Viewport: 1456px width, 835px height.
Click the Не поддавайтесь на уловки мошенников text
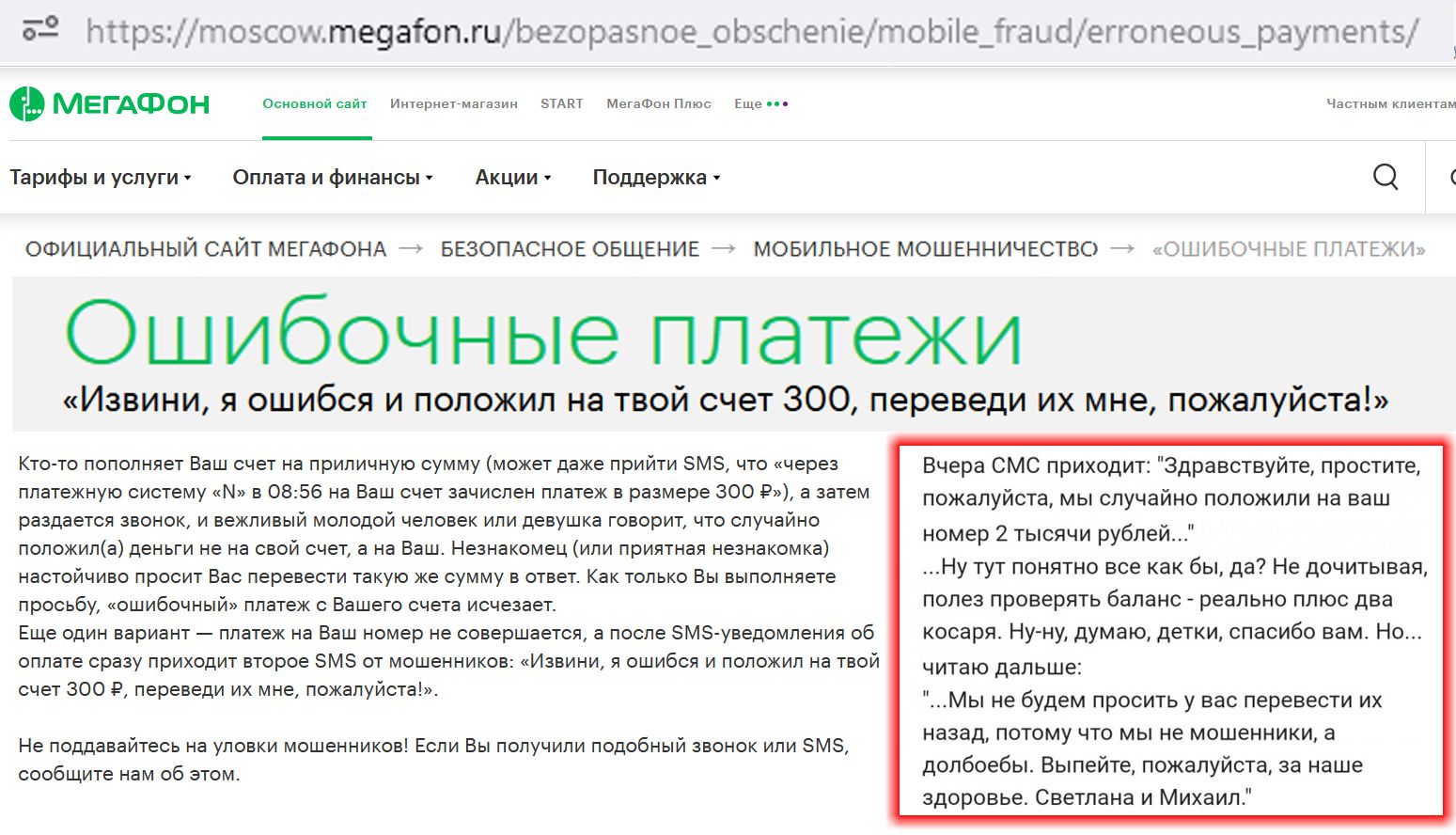click(433, 760)
